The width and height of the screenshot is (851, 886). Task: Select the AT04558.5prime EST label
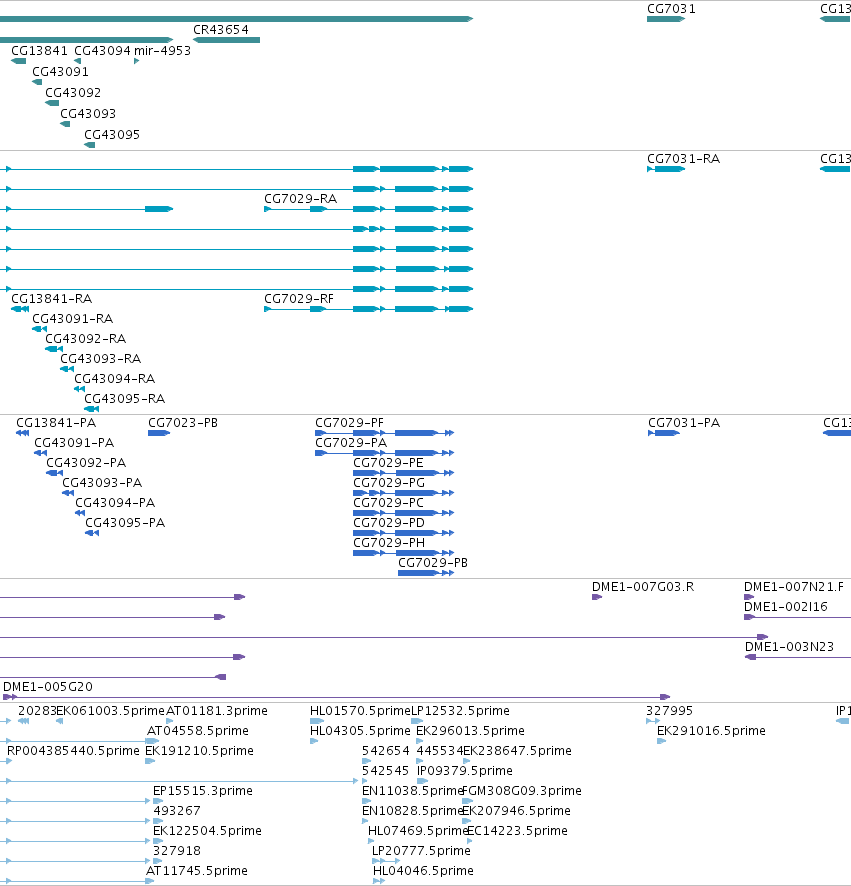tap(197, 731)
